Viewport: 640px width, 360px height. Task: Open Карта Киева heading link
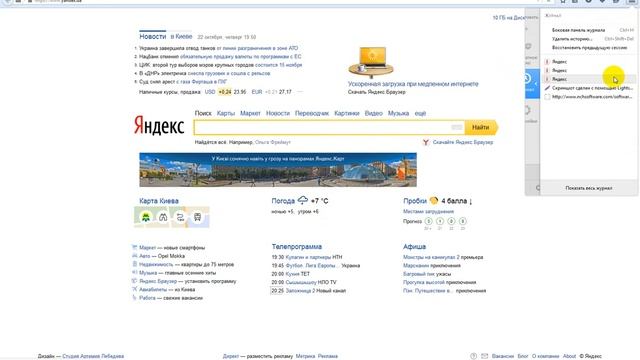pos(159,201)
